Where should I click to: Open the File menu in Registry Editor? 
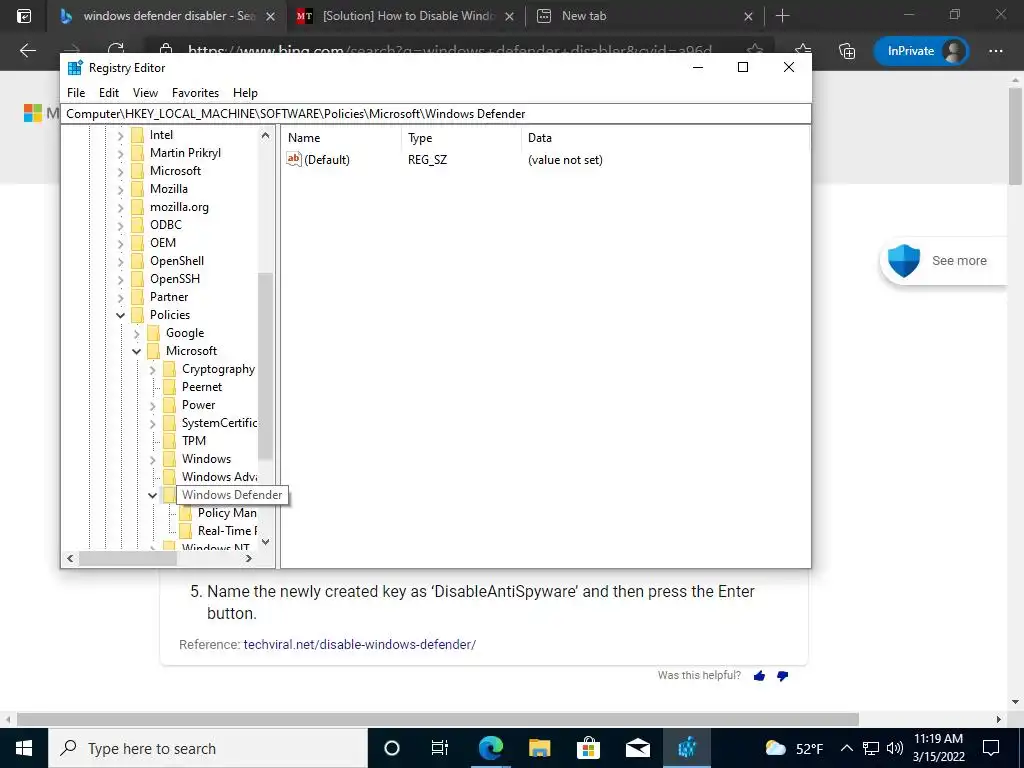(x=76, y=93)
